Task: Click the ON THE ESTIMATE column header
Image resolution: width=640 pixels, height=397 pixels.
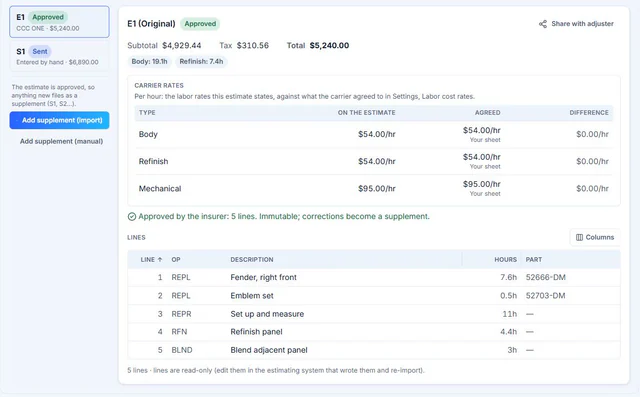Action: click(x=366, y=113)
